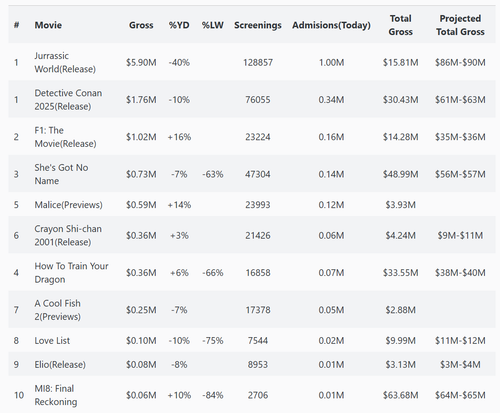Image resolution: width=500 pixels, height=413 pixels.
Task: Select the Malice(Previews) row title
Action: (68, 205)
